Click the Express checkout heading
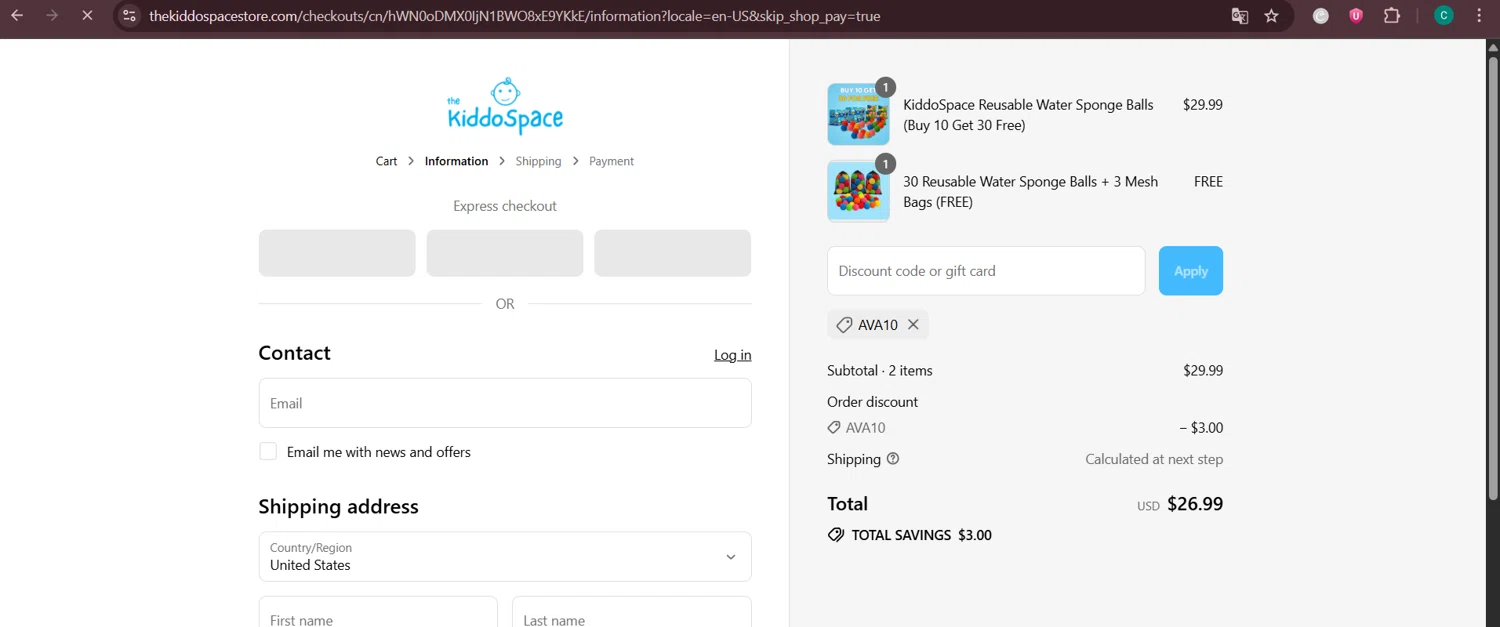Image resolution: width=1500 pixels, height=627 pixels. point(505,206)
